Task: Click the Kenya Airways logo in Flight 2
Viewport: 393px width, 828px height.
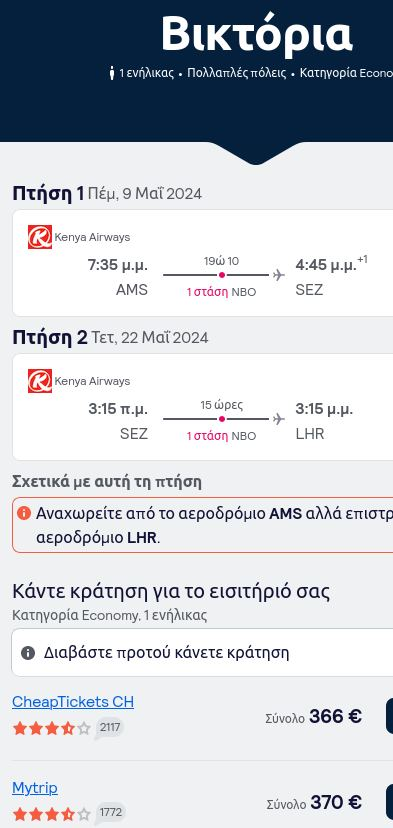Action: 40,381
